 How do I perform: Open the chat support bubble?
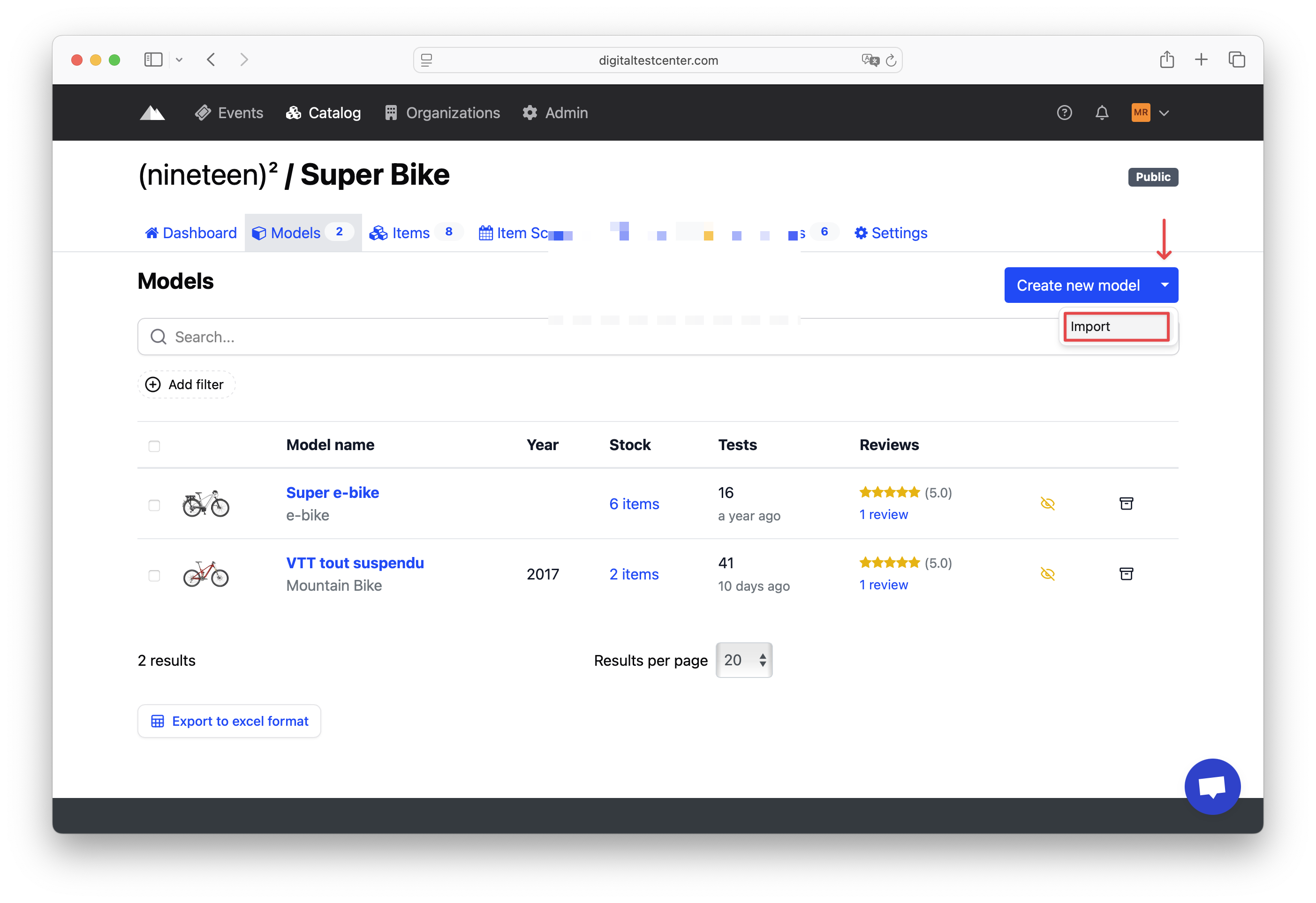(x=1212, y=786)
